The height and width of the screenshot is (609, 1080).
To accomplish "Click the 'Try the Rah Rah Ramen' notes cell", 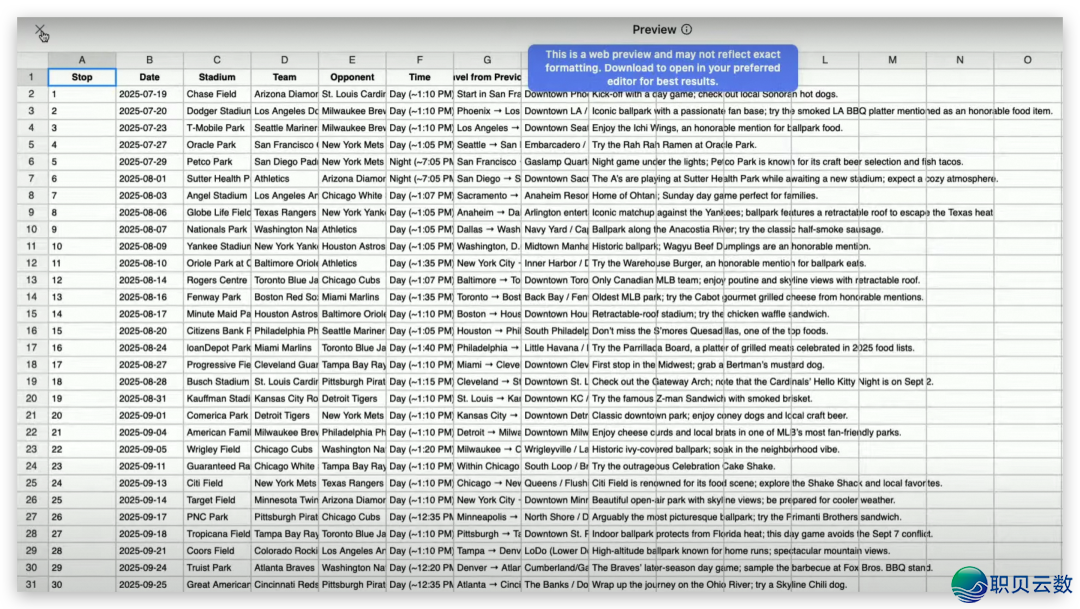I will 674,145.
